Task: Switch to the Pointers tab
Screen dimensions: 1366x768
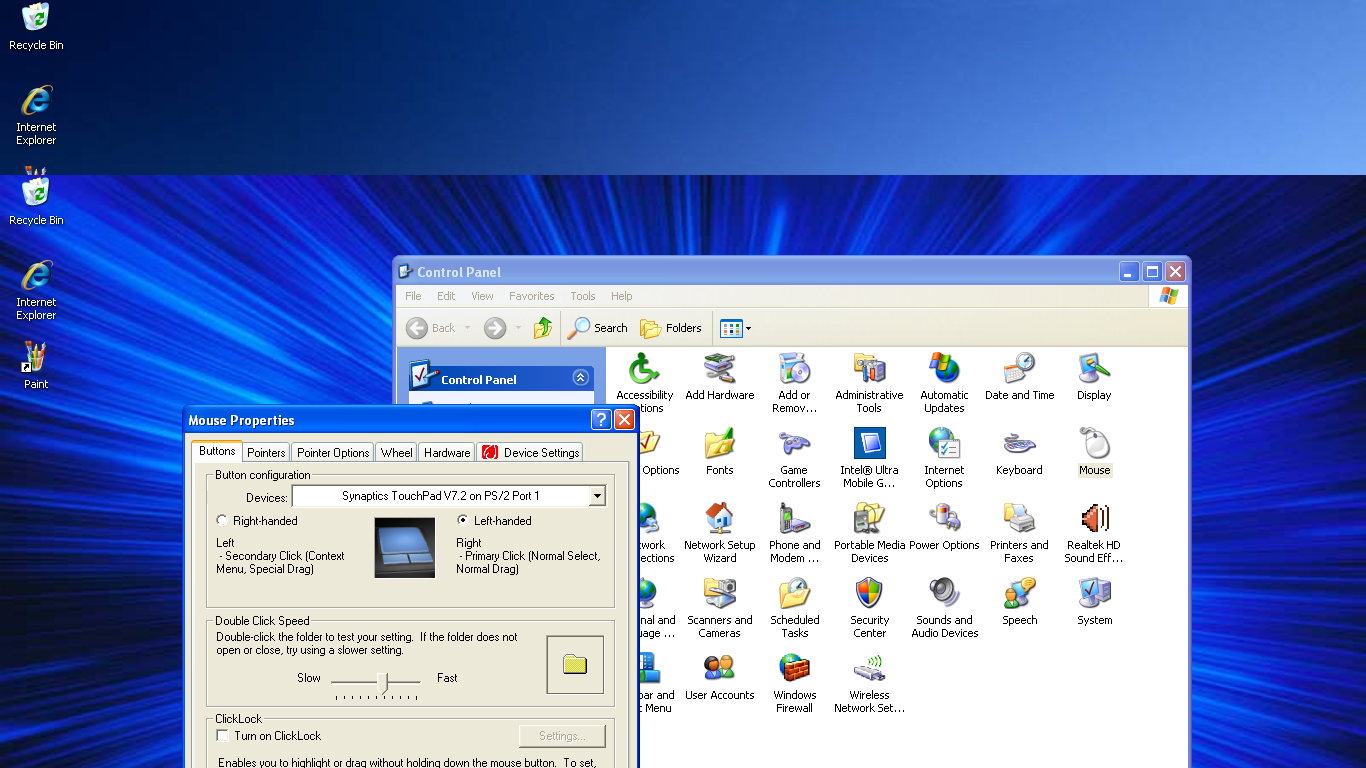Action: [266, 453]
